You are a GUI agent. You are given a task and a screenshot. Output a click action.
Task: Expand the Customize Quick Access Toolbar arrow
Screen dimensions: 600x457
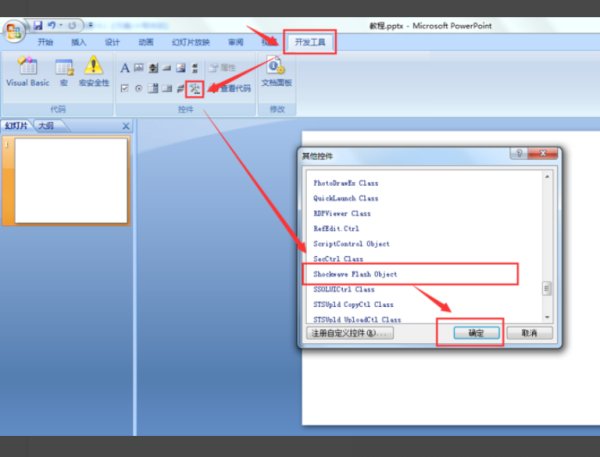click(90, 25)
